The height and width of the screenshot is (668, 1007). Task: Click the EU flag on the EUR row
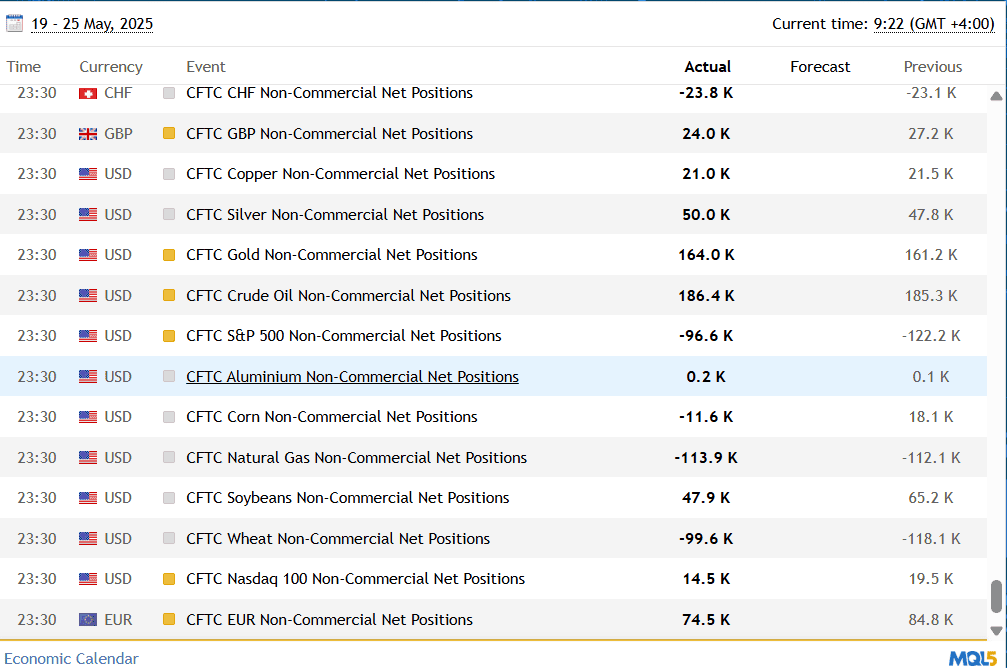click(x=87, y=619)
